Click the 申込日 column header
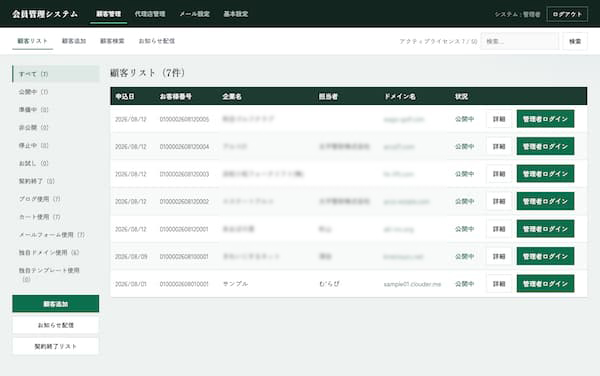 click(x=125, y=96)
